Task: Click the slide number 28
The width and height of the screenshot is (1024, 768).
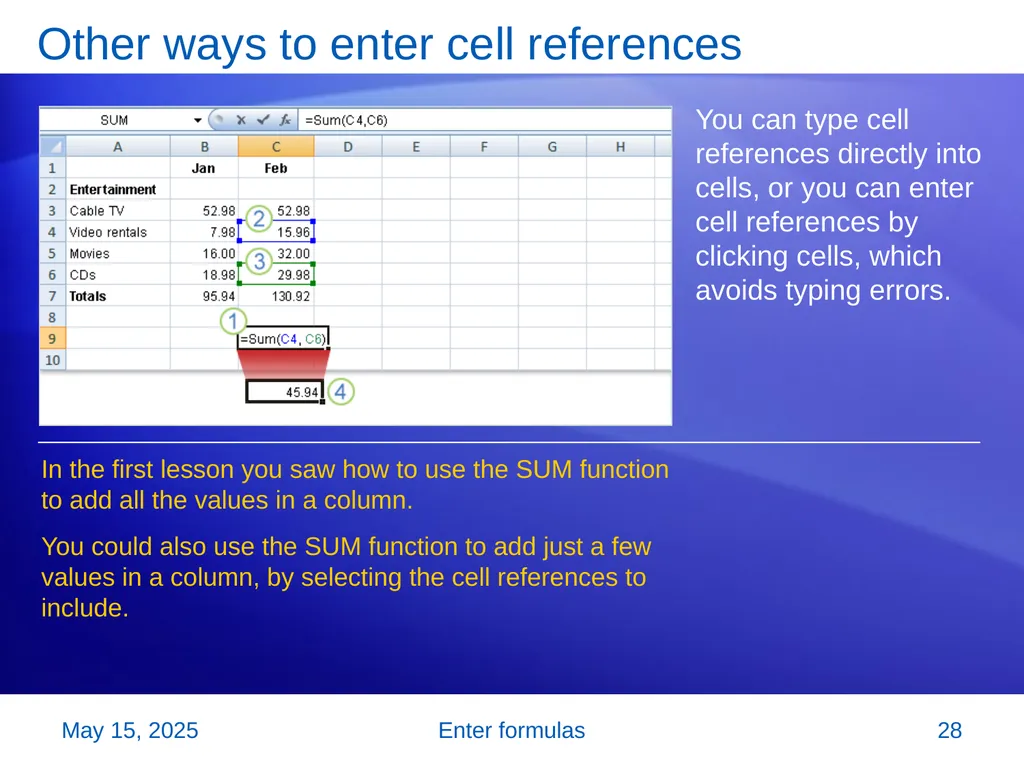Action: 950,730
